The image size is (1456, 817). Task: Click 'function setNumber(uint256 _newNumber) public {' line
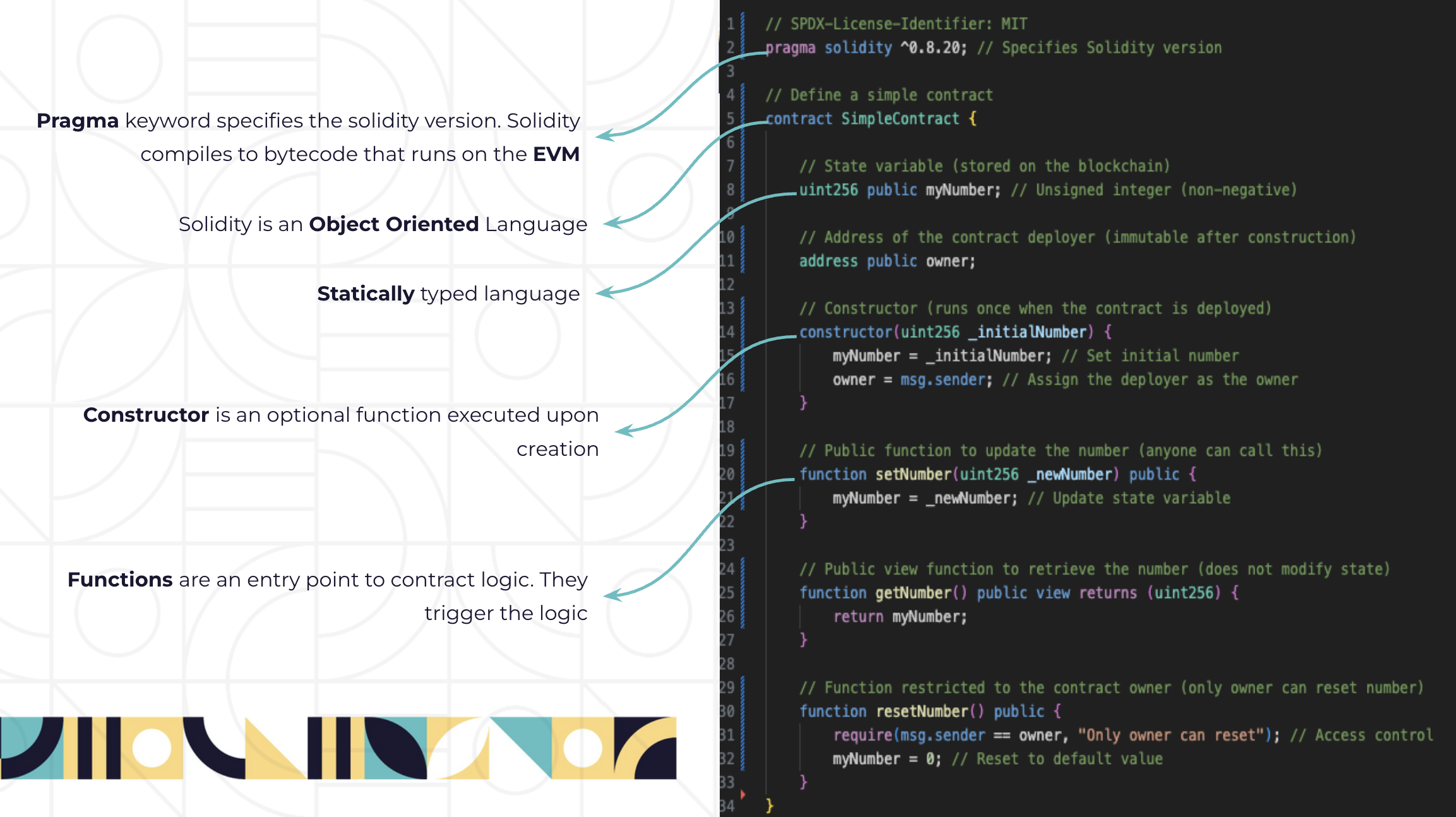(x=998, y=474)
